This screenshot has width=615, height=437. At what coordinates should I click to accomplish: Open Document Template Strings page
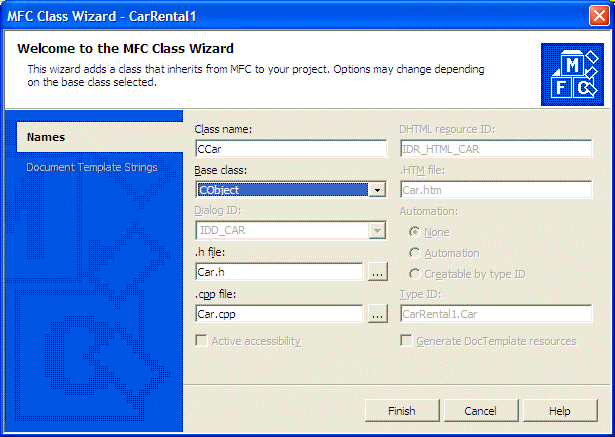[92, 167]
